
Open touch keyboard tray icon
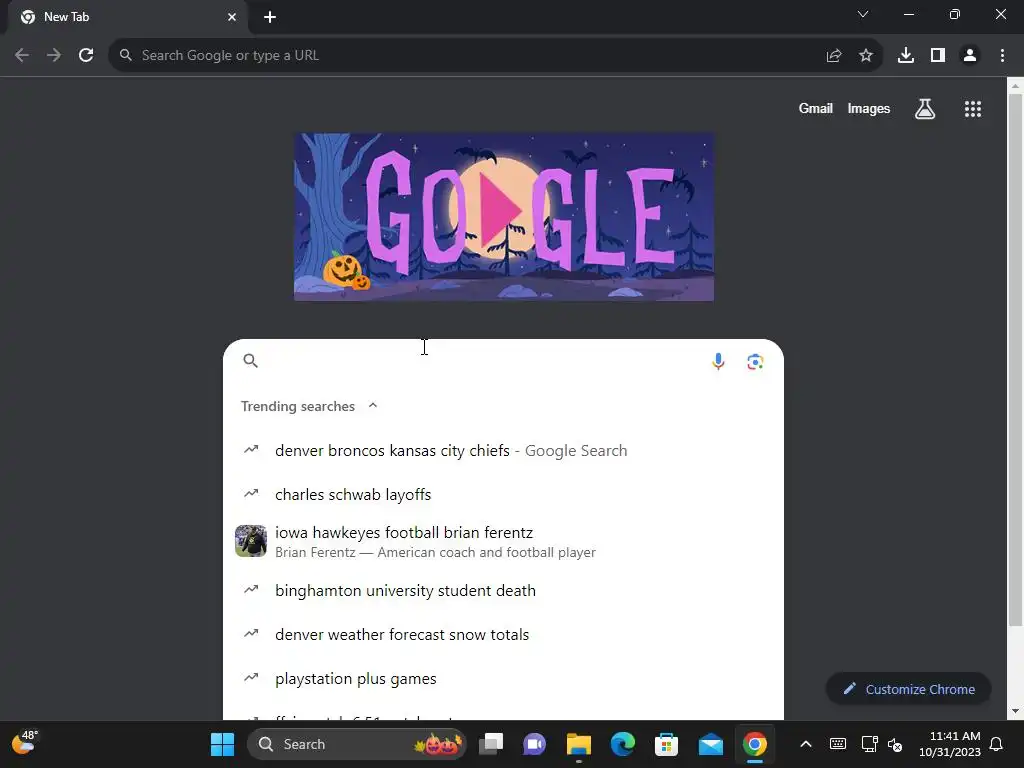(838, 744)
